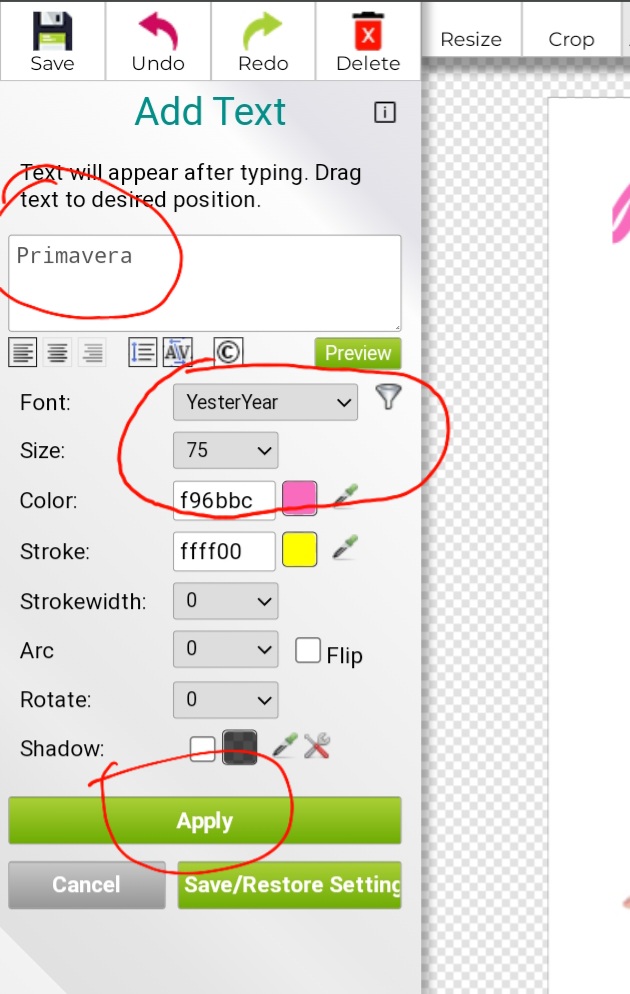Viewport: 630px width, 994px height.
Task: Open the Rotate dropdown
Action: pos(226,700)
